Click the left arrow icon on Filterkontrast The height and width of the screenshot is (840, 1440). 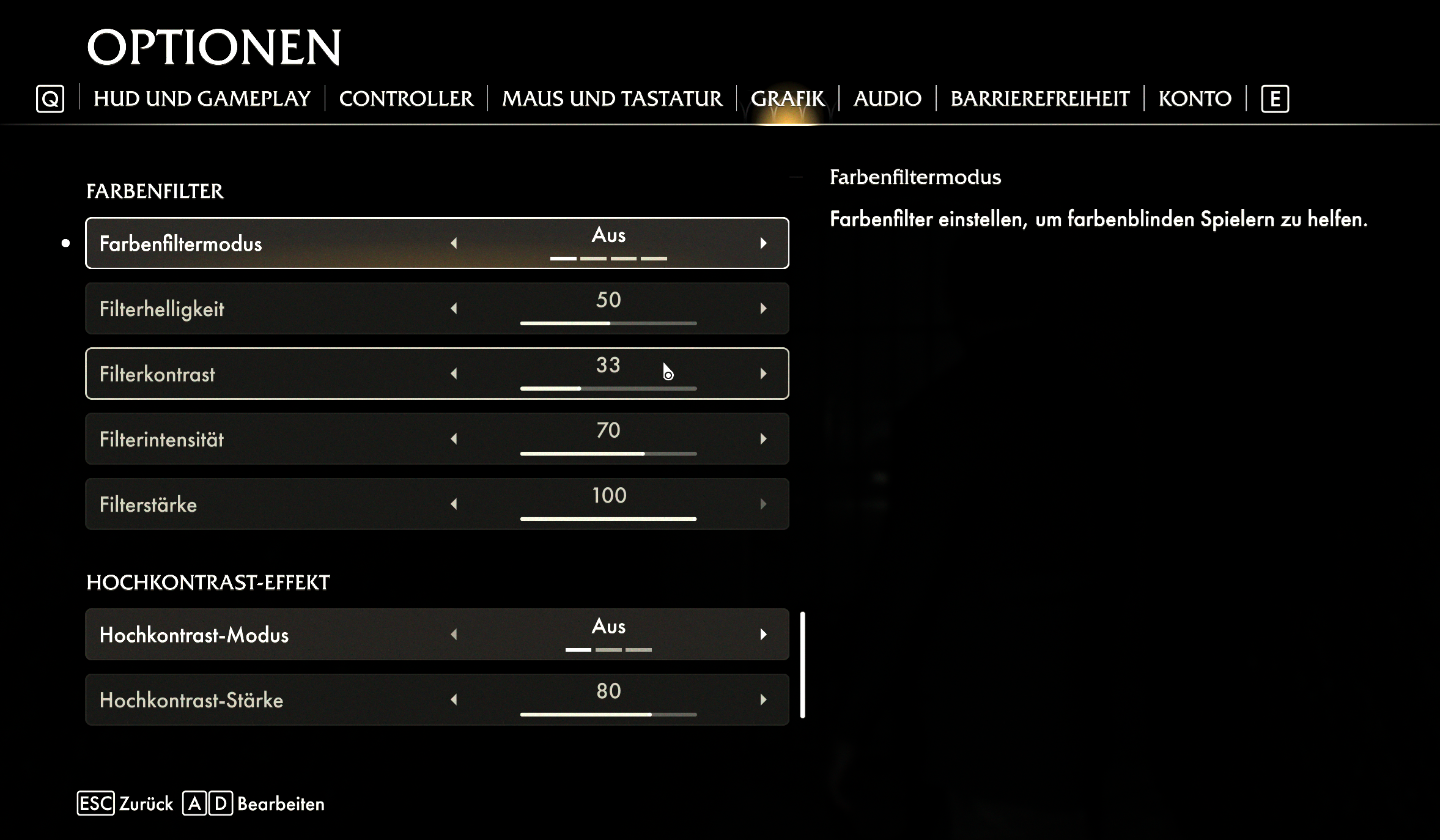tap(455, 373)
